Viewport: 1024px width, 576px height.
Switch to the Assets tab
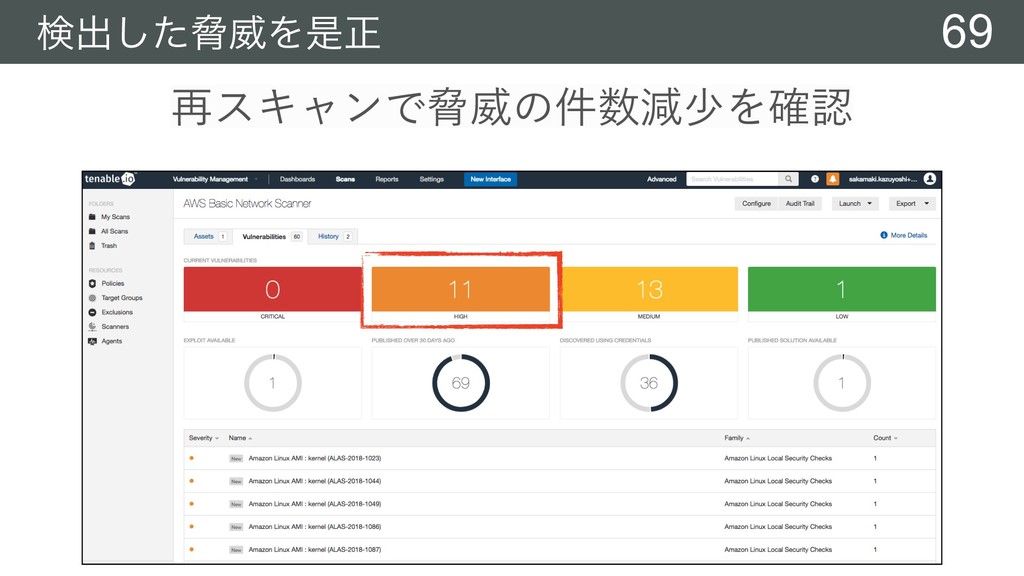click(x=208, y=236)
